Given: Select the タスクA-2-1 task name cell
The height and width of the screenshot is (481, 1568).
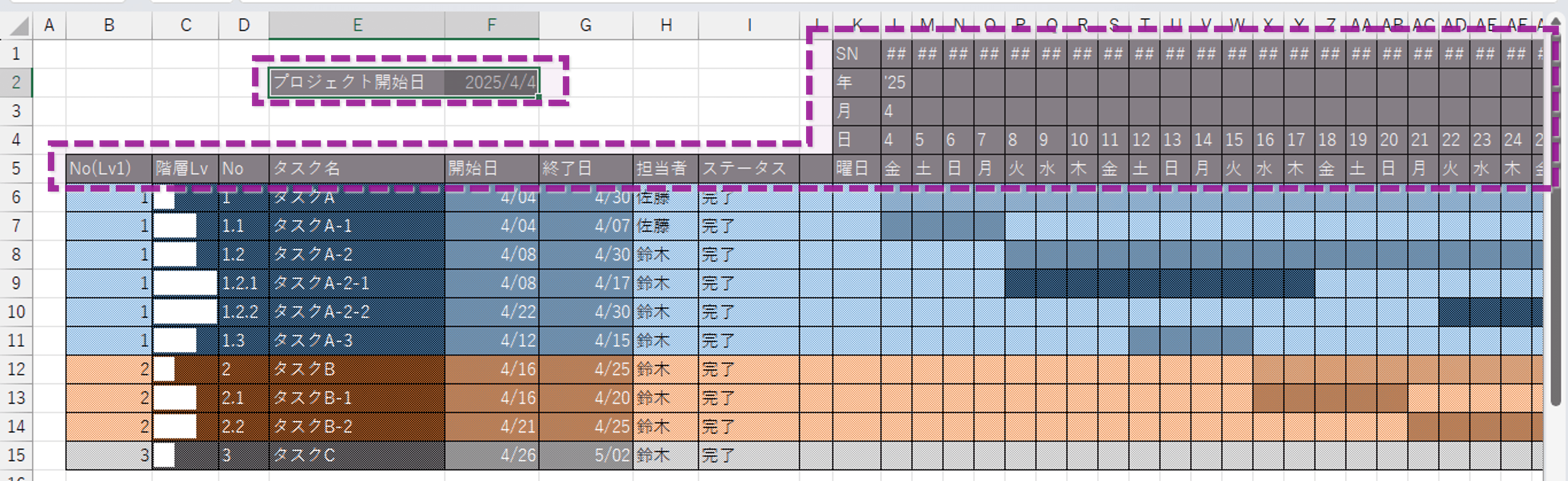Looking at the screenshot, I should point(356,283).
